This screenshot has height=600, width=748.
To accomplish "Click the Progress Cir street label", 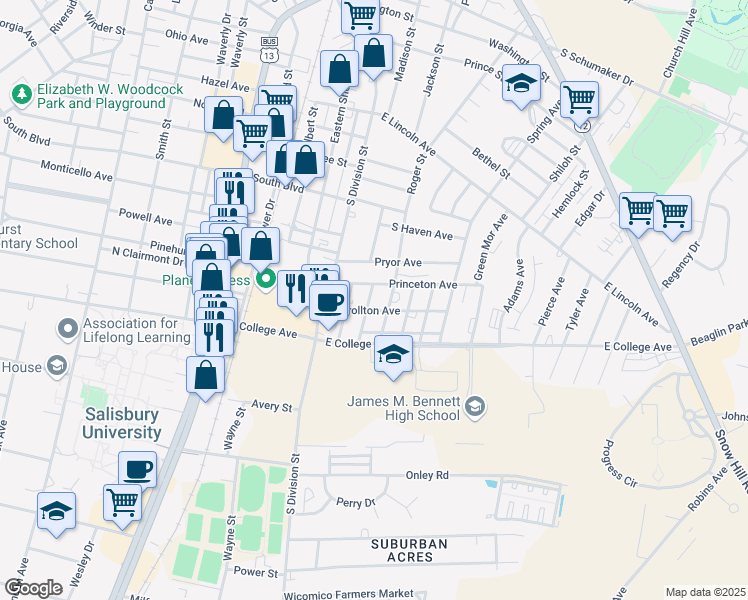I will [619, 464].
